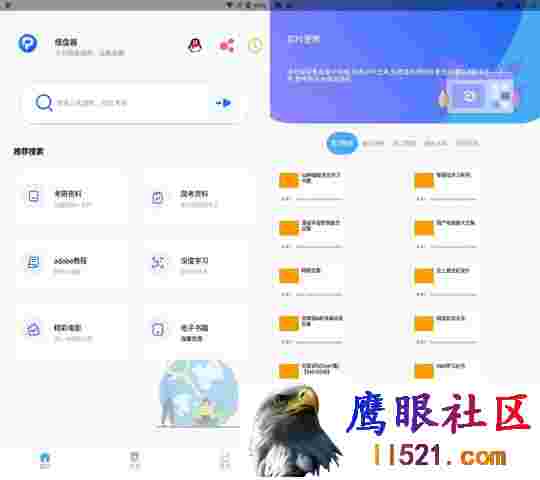Open the 精彩电影 recommended search card

click(72, 332)
